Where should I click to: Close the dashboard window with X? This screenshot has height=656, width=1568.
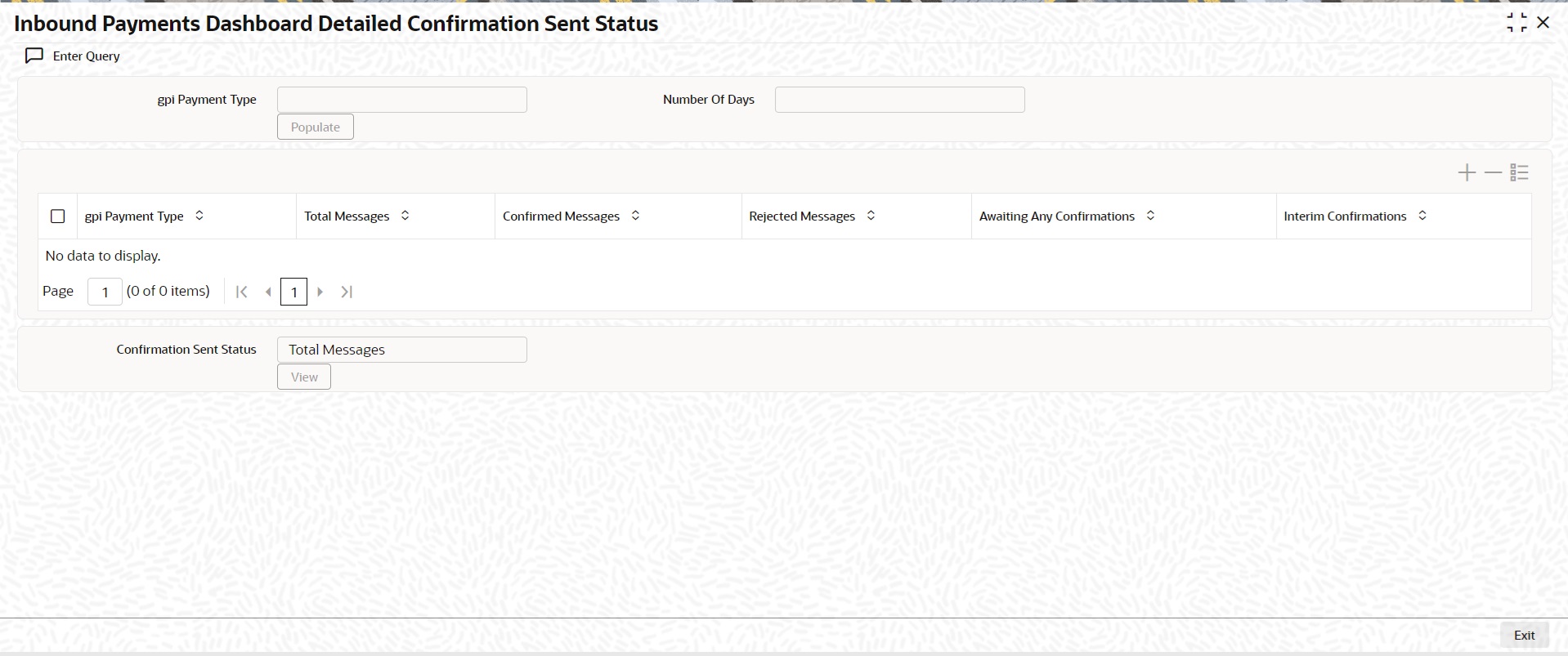[1543, 23]
